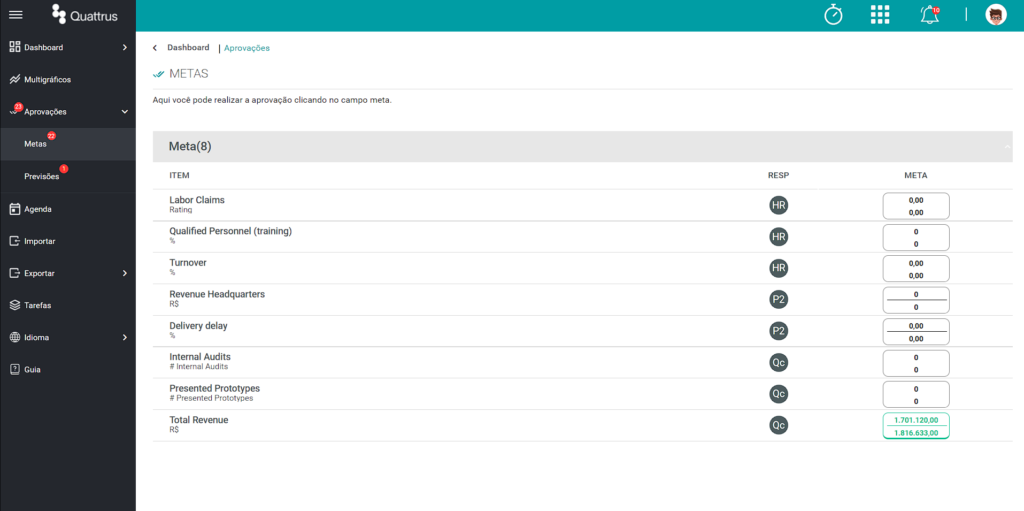Click the HR badge for Qualified Personnel
The width and height of the screenshot is (1024, 511).
(778, 237)
